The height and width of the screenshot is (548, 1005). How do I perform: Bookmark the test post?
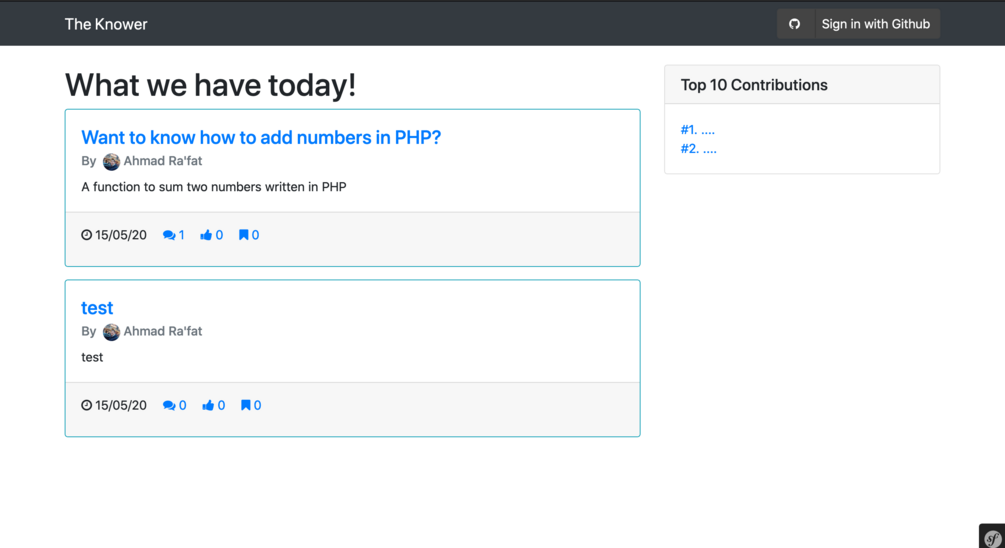(x=245, y=405)
